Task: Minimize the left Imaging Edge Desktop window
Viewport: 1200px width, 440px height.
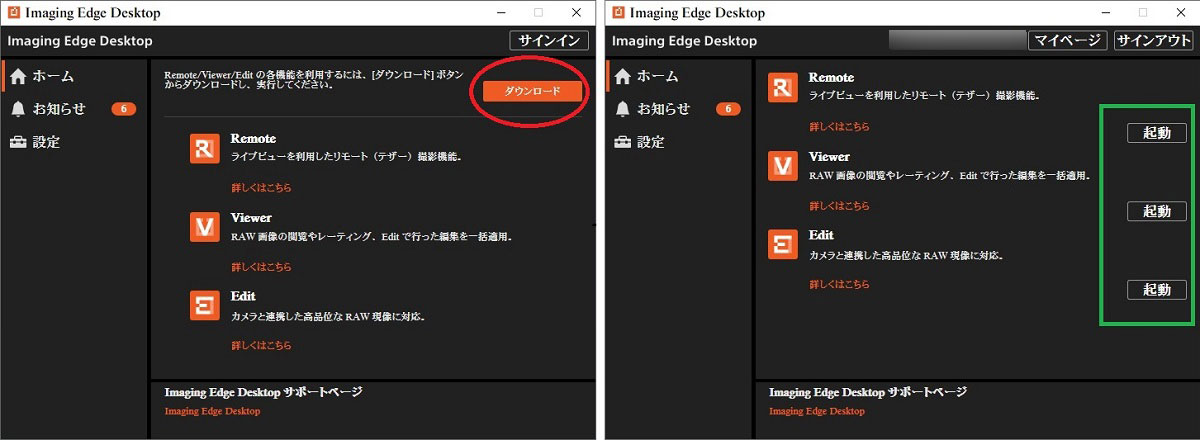Action: [501, 13]
